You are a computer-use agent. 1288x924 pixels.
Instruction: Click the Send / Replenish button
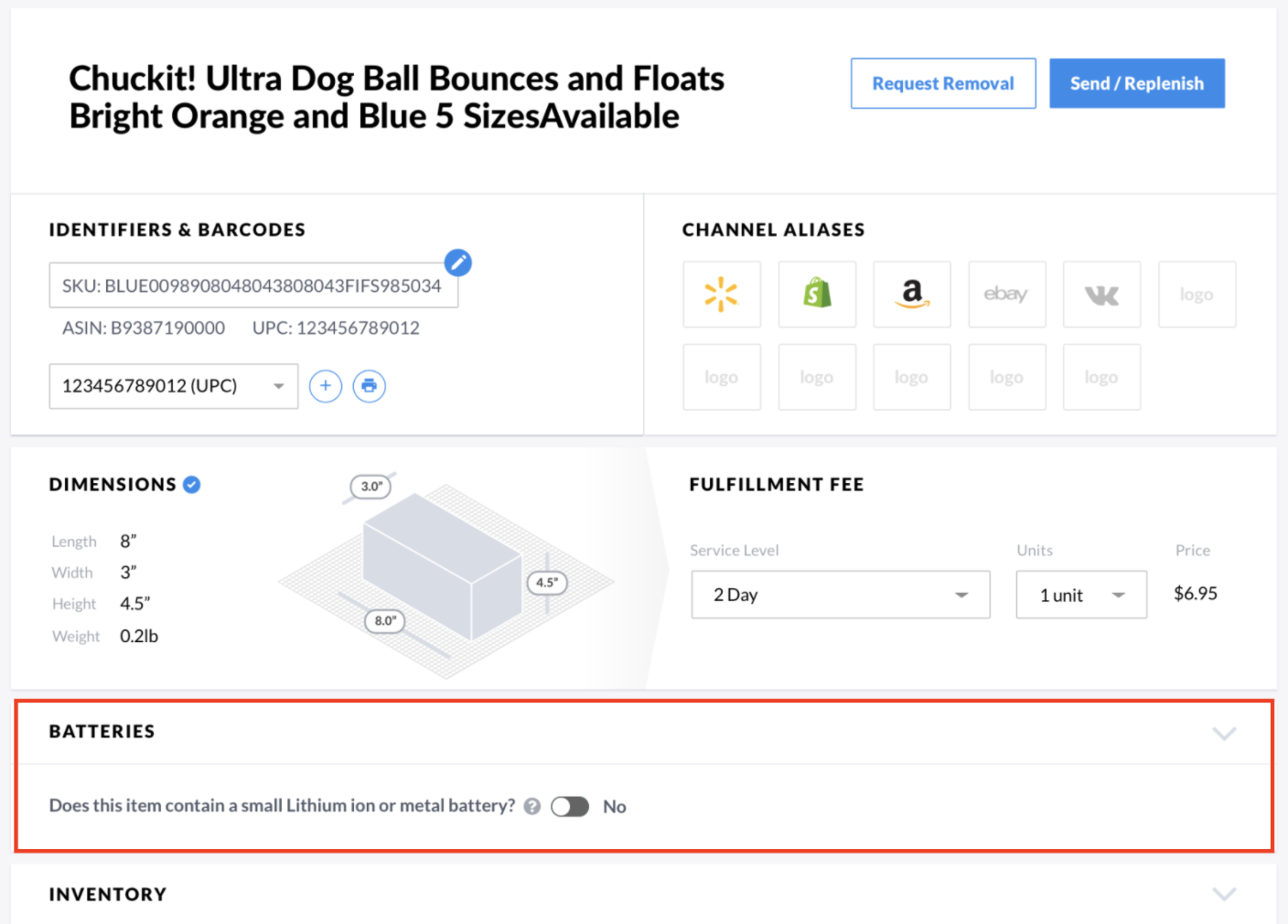coord(1136,83)
